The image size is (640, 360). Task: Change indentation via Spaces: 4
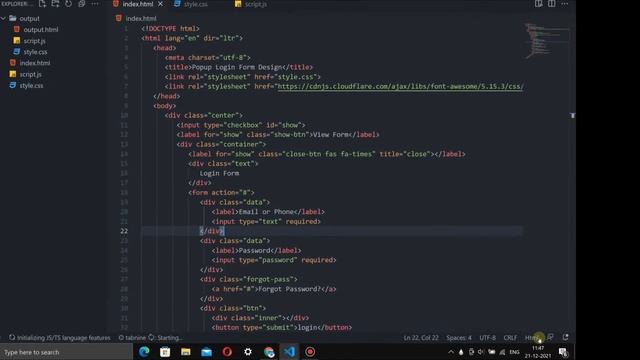(x=459, y=338)
